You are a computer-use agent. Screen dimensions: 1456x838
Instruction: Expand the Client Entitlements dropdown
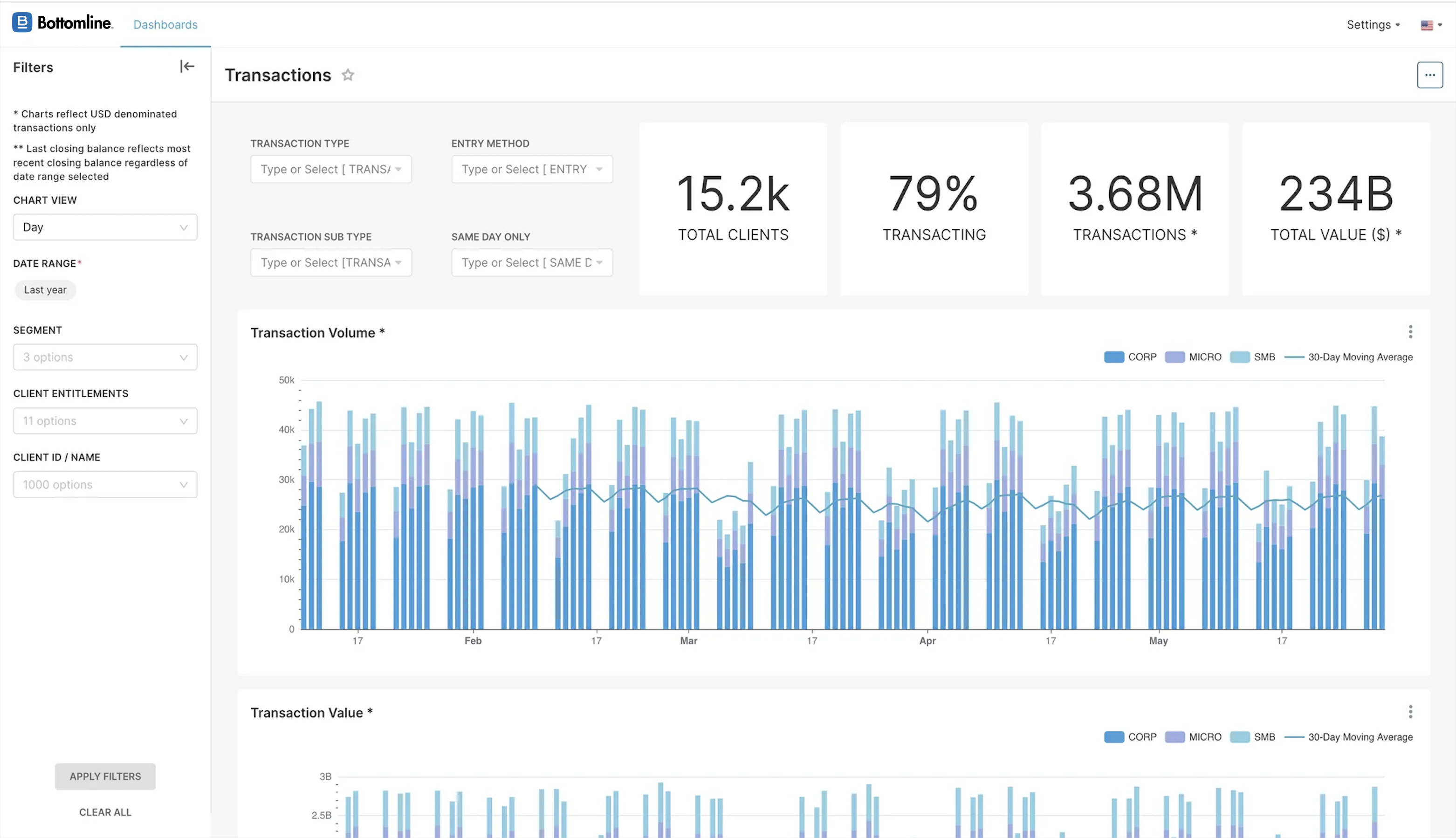(x=105, y=421)
